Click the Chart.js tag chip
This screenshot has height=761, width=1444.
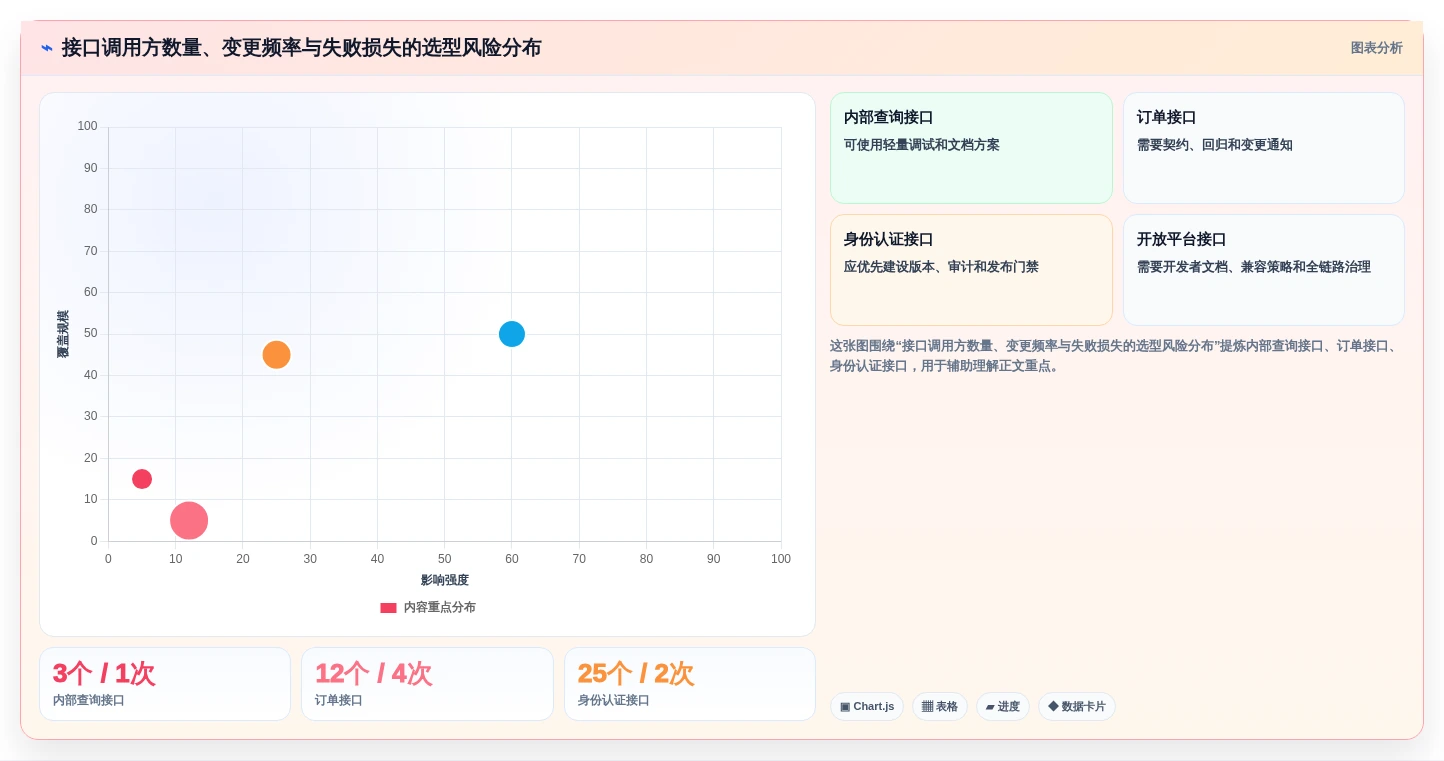(x=867, y=707)
